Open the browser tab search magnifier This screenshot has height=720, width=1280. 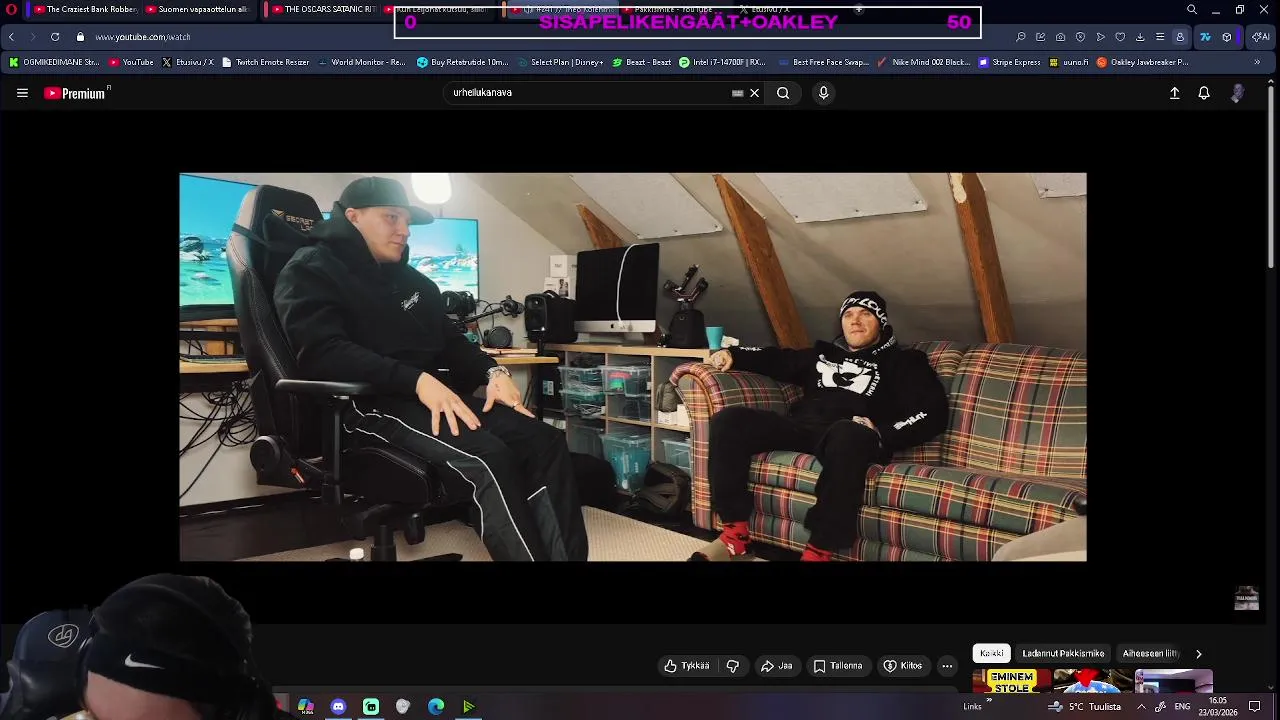tap(1191, 10)
